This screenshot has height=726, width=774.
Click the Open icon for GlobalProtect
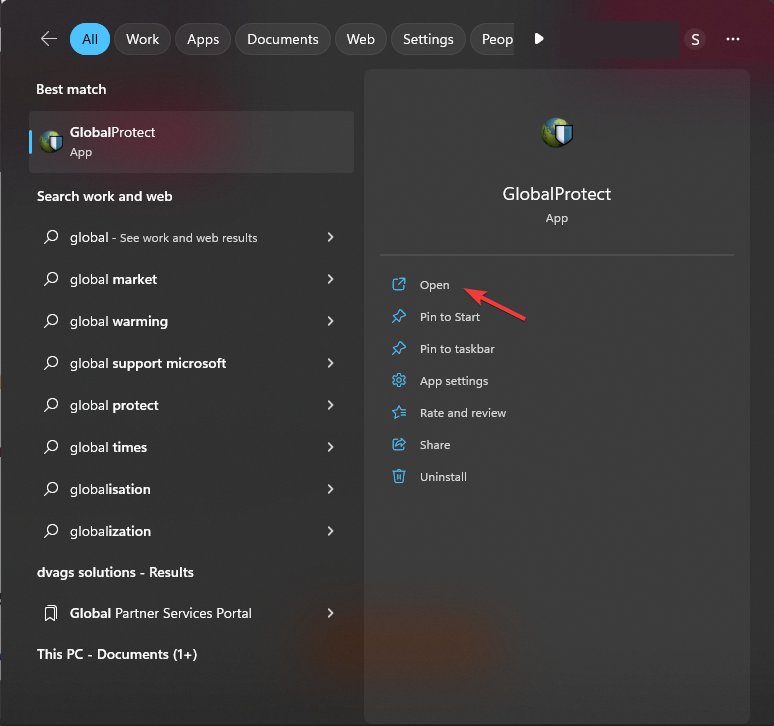pos(399,284)
